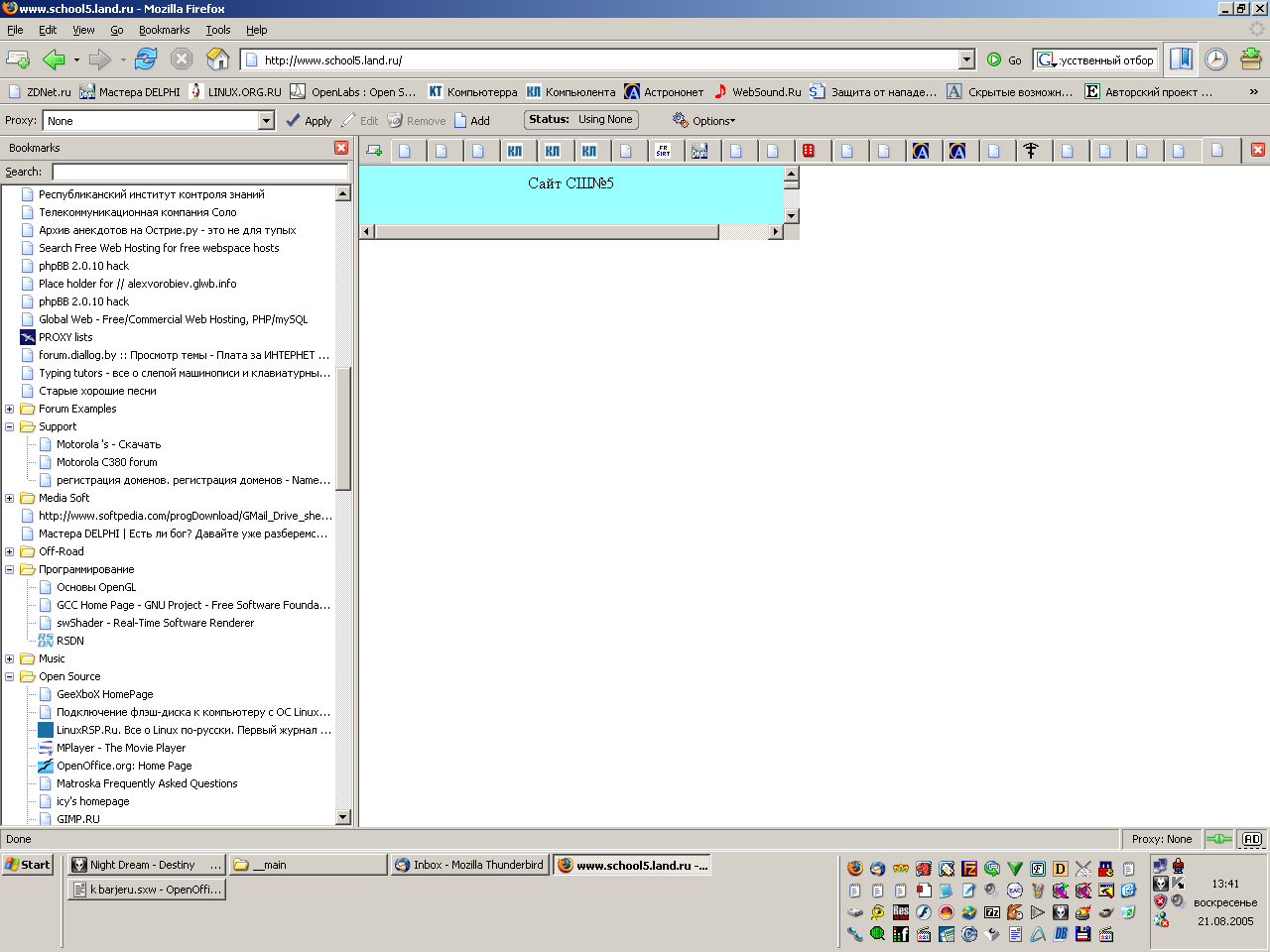Open the Tools menu

click(218, 30)
